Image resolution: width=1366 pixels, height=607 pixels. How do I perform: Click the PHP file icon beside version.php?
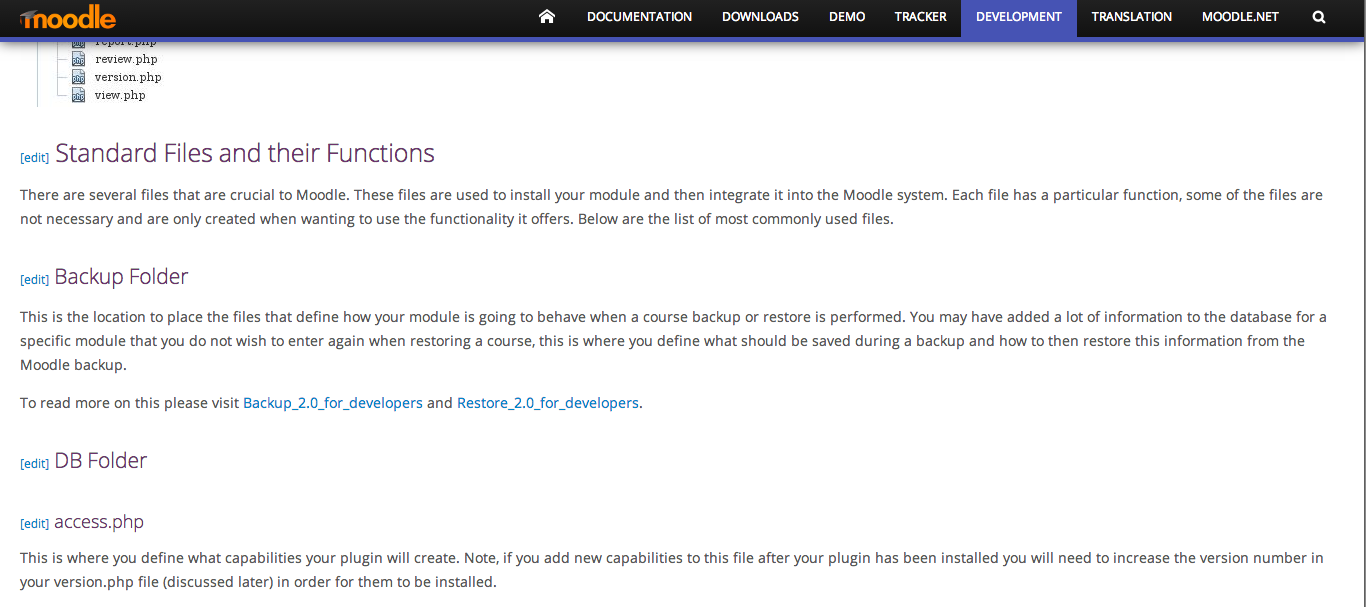pos(78,77)
